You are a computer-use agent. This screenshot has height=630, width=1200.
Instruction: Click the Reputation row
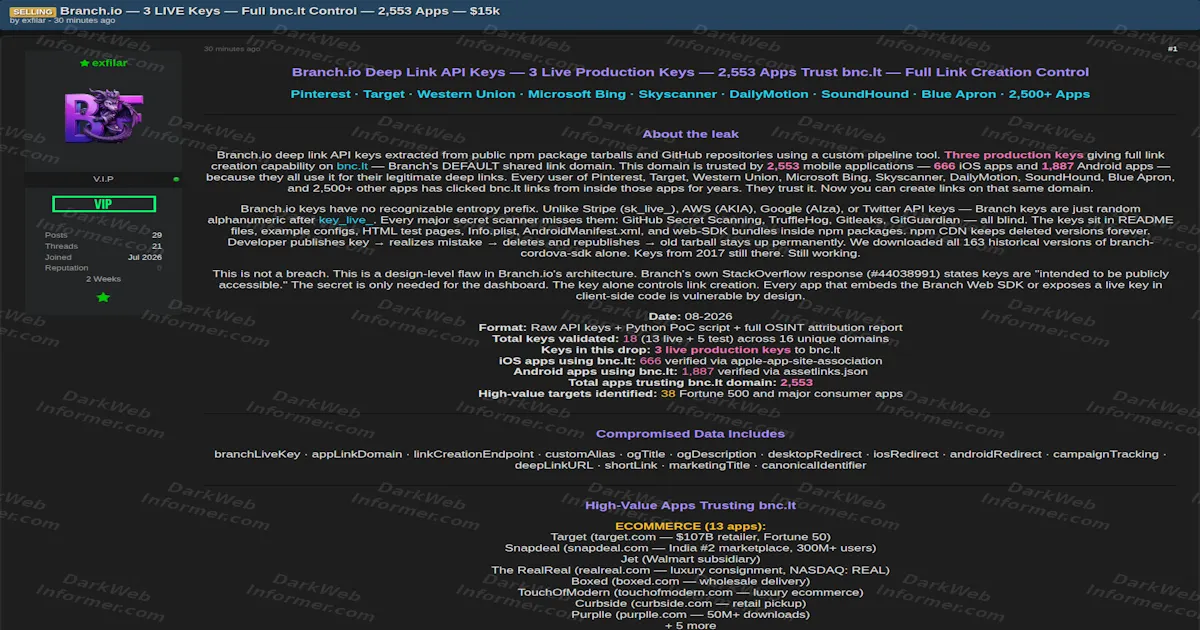[x=103, y=268]
